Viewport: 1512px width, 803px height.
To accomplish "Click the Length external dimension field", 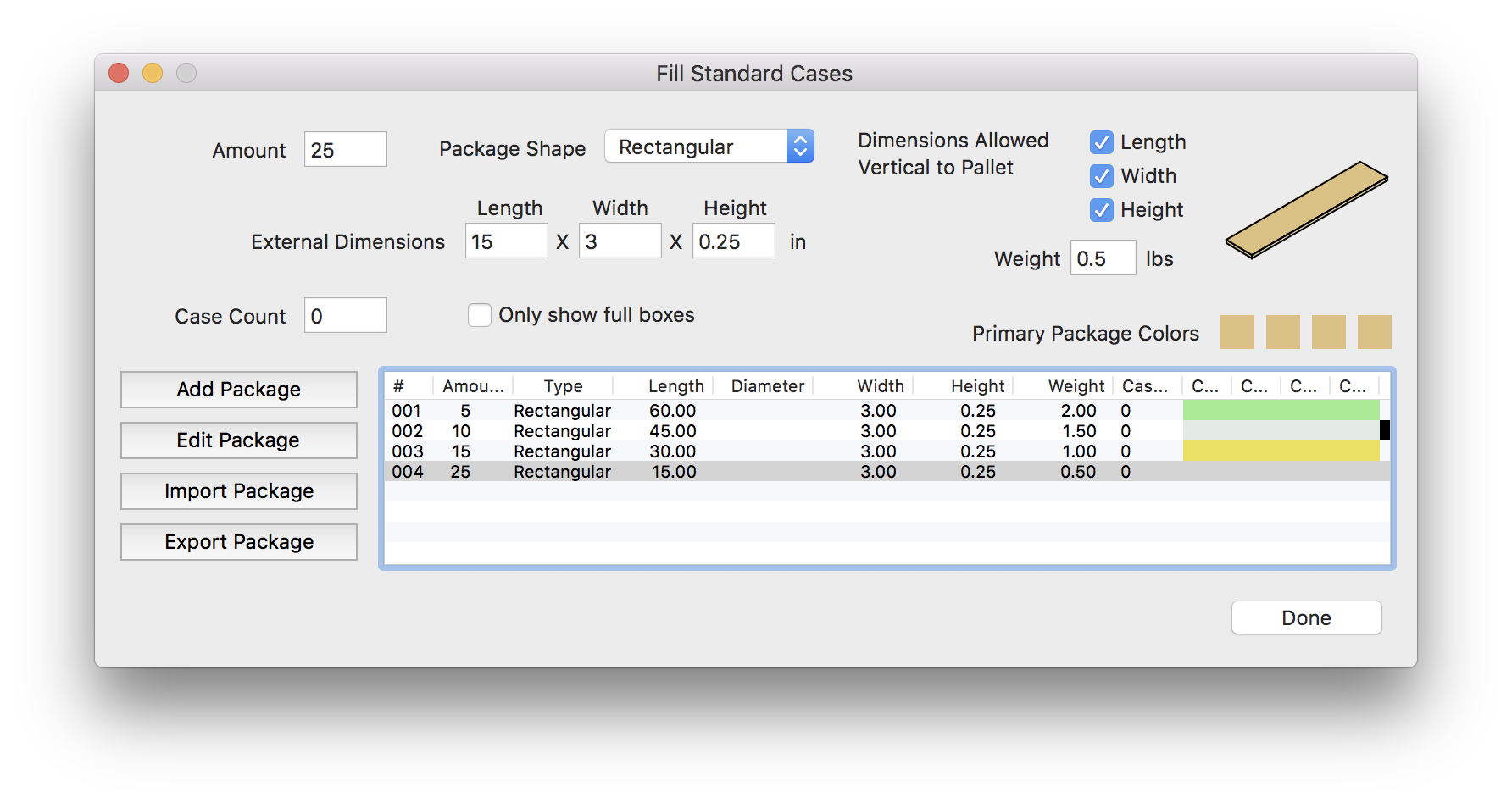I will click(507, 241).
